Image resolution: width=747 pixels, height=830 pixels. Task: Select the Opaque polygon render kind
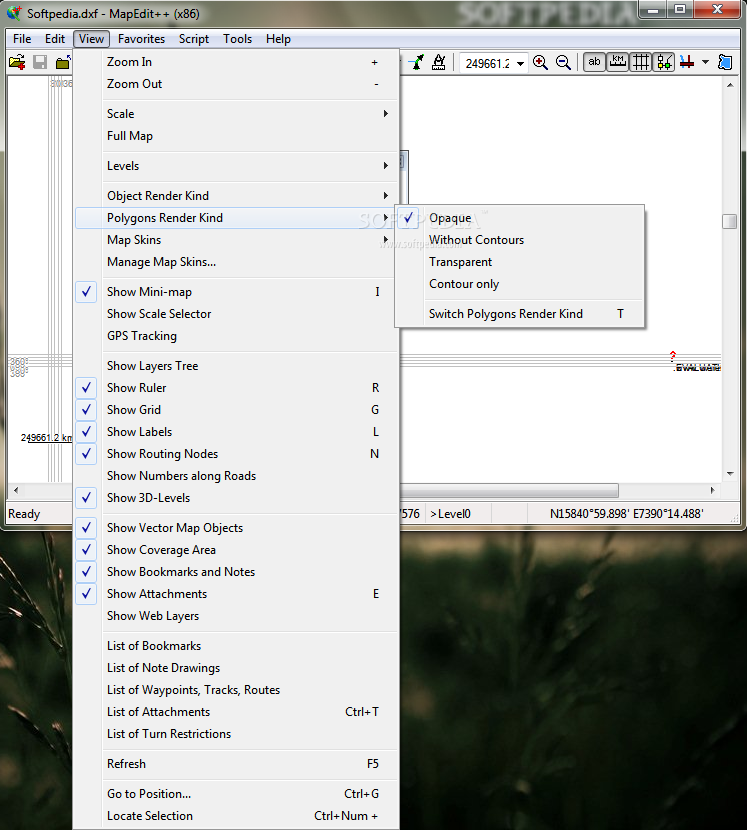click(520, 218)
